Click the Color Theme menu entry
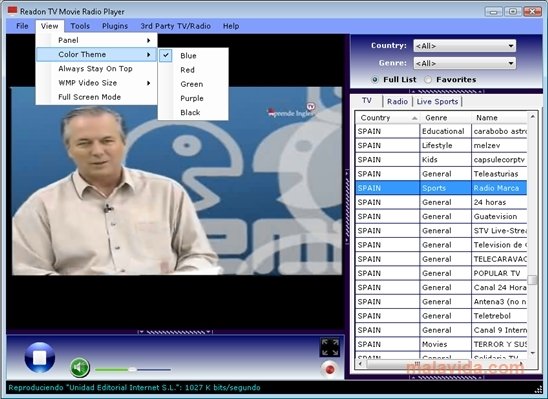The width and height of the screenshot is (548, 399). tap(96, 55)
